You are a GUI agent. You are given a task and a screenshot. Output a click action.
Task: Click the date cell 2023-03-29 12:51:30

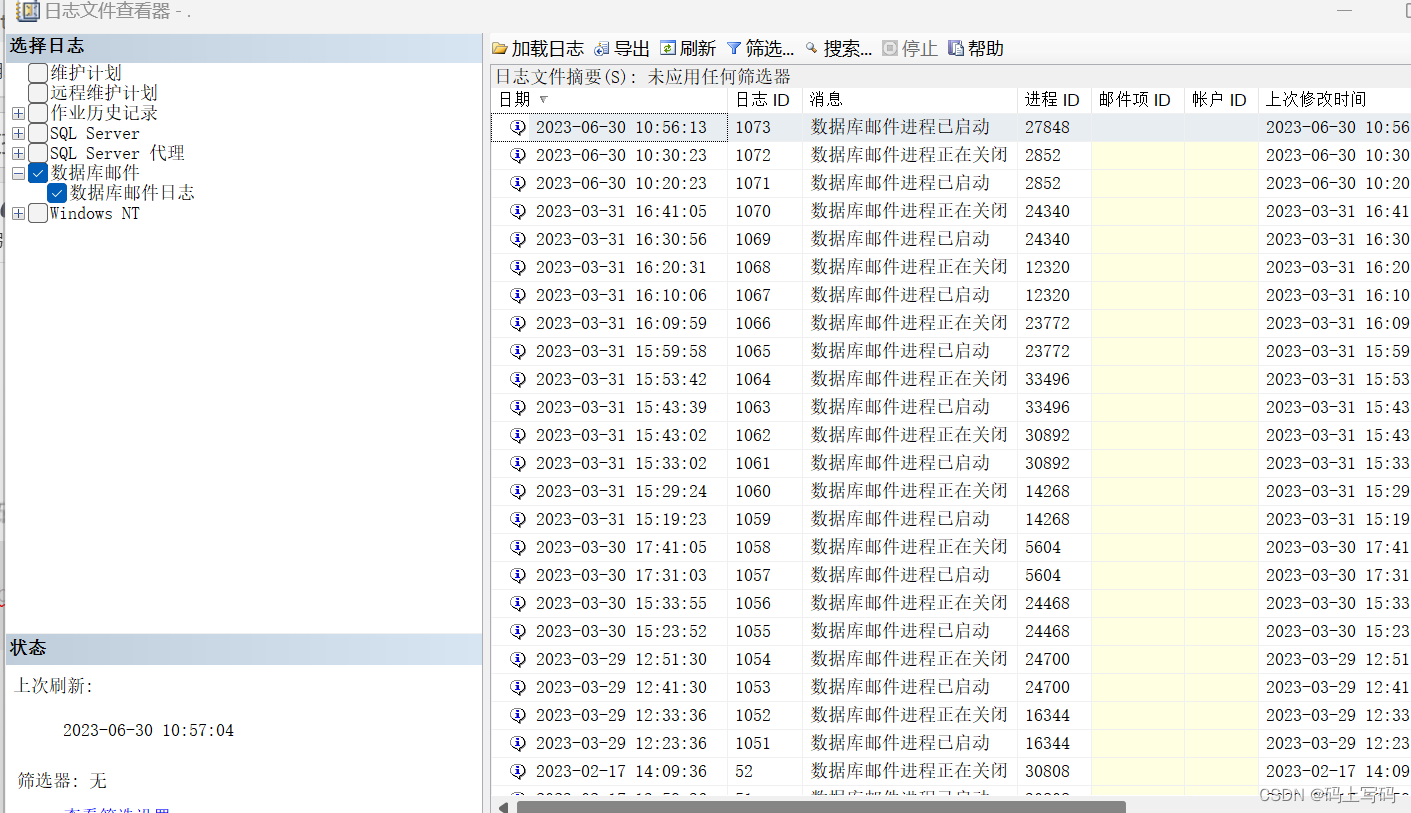(621, 659)
